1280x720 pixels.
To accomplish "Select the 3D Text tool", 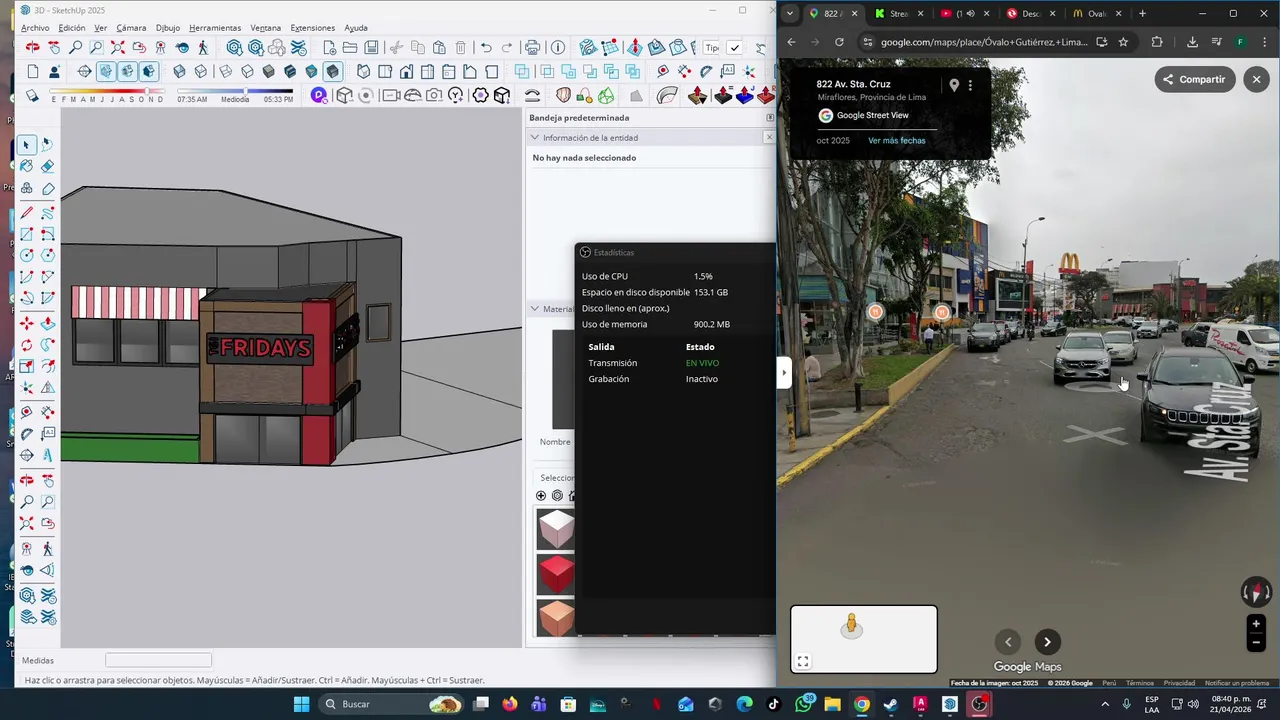I will click(x=48, y=455).
